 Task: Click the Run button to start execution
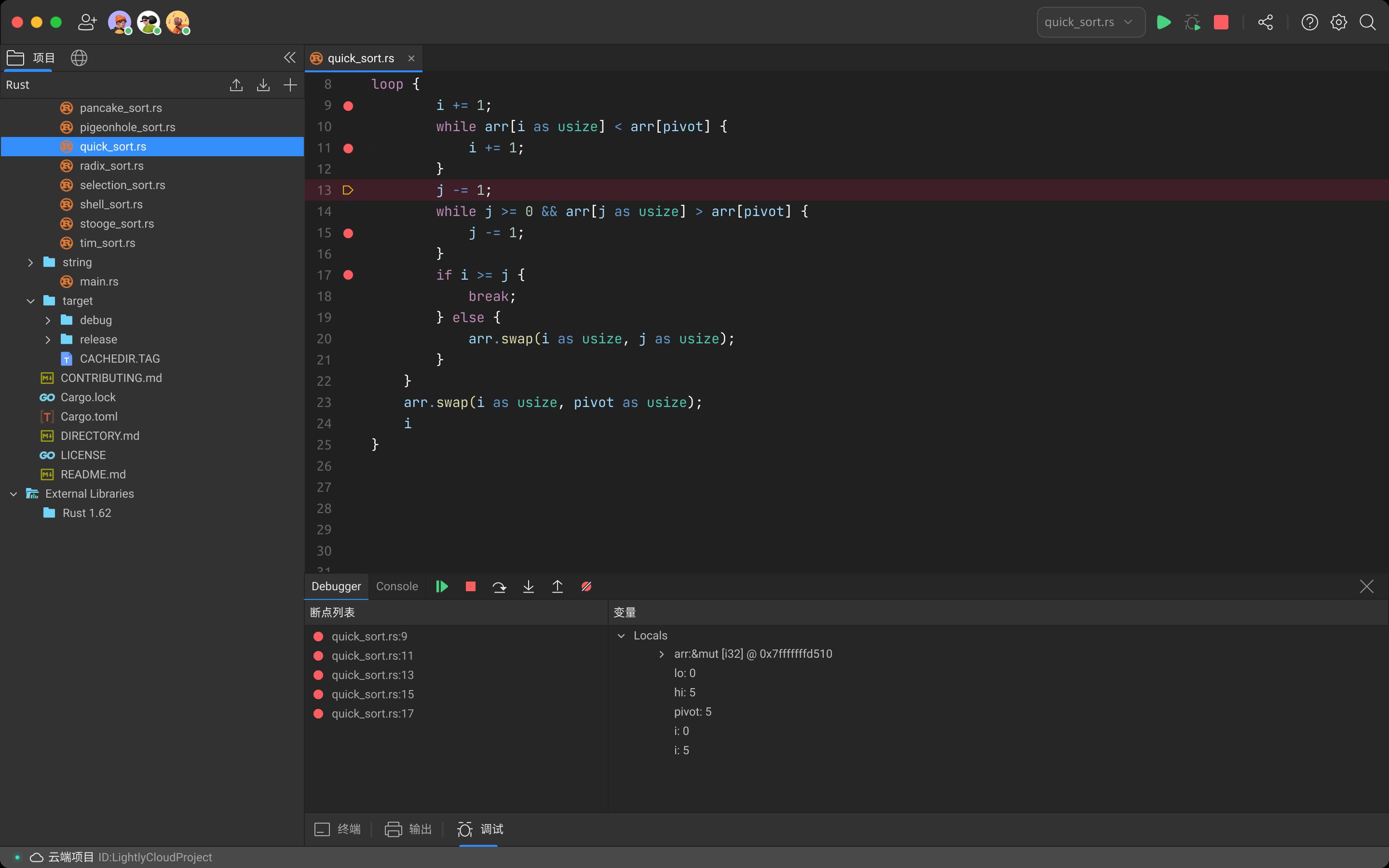[x=1163, y=22]
